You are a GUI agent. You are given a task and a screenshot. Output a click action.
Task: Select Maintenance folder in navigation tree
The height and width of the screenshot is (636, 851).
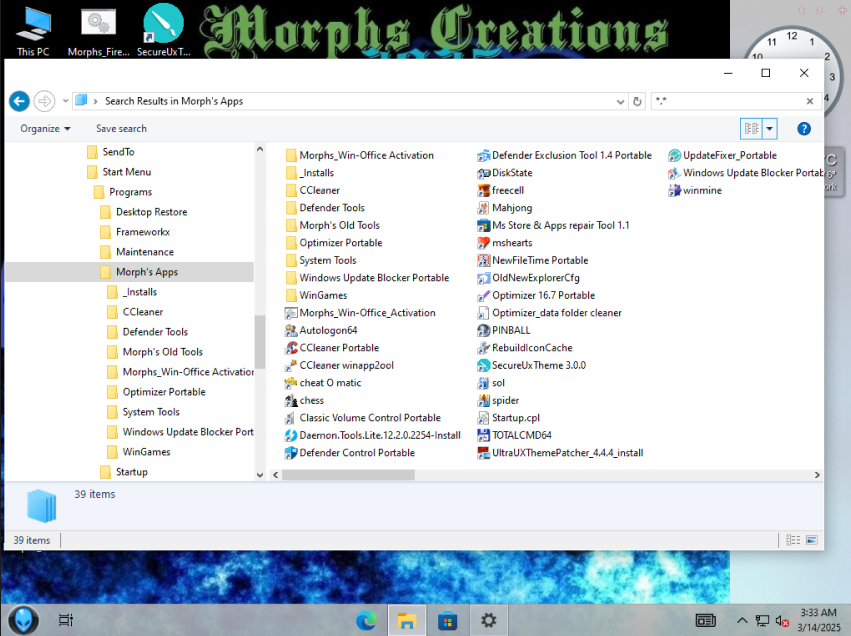point(145,252)
